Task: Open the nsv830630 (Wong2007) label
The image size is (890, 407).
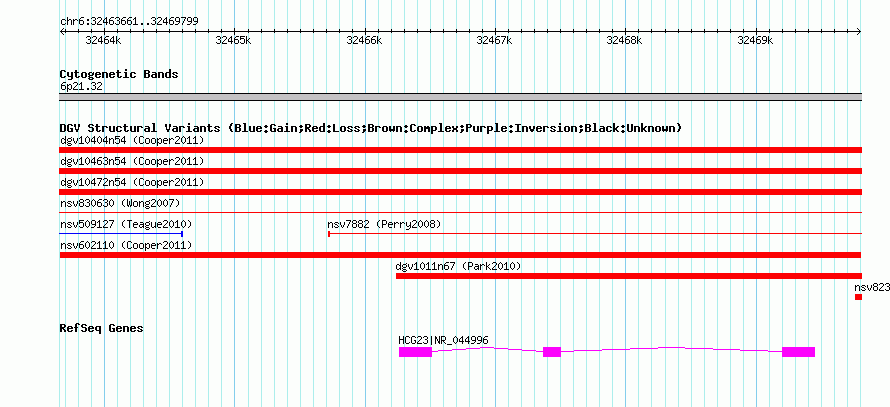Action: 120,203
